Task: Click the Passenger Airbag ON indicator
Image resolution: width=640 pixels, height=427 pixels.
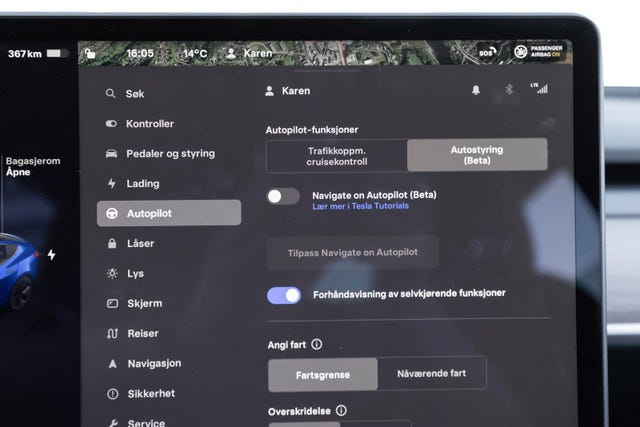Action: [538, 51]
